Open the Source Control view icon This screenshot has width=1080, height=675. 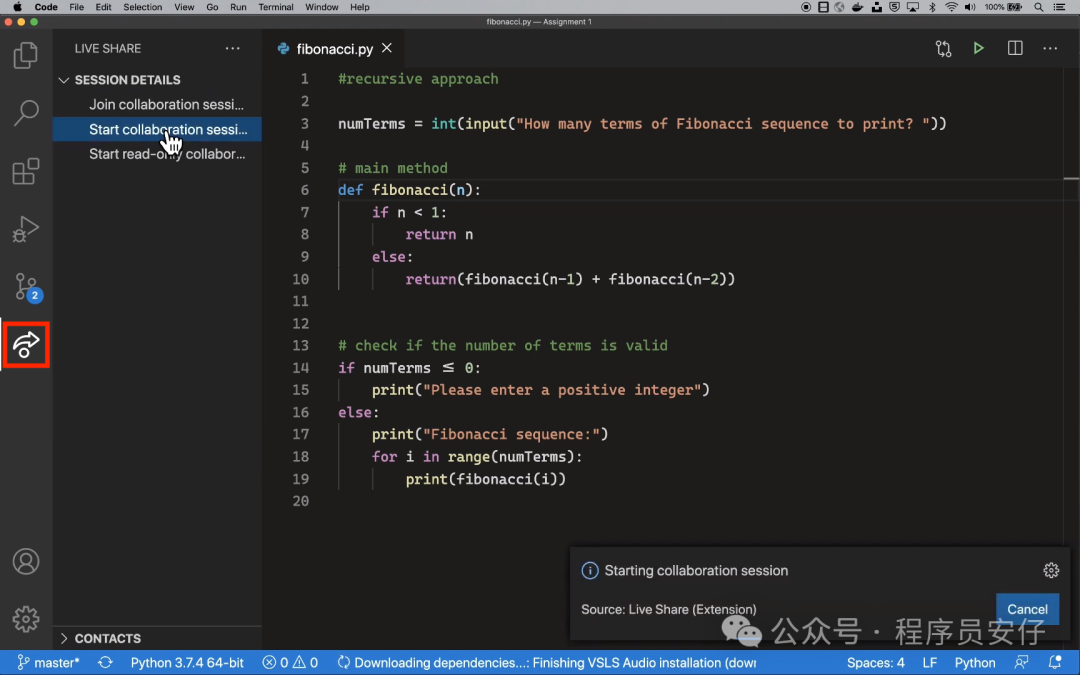[26, 287]
